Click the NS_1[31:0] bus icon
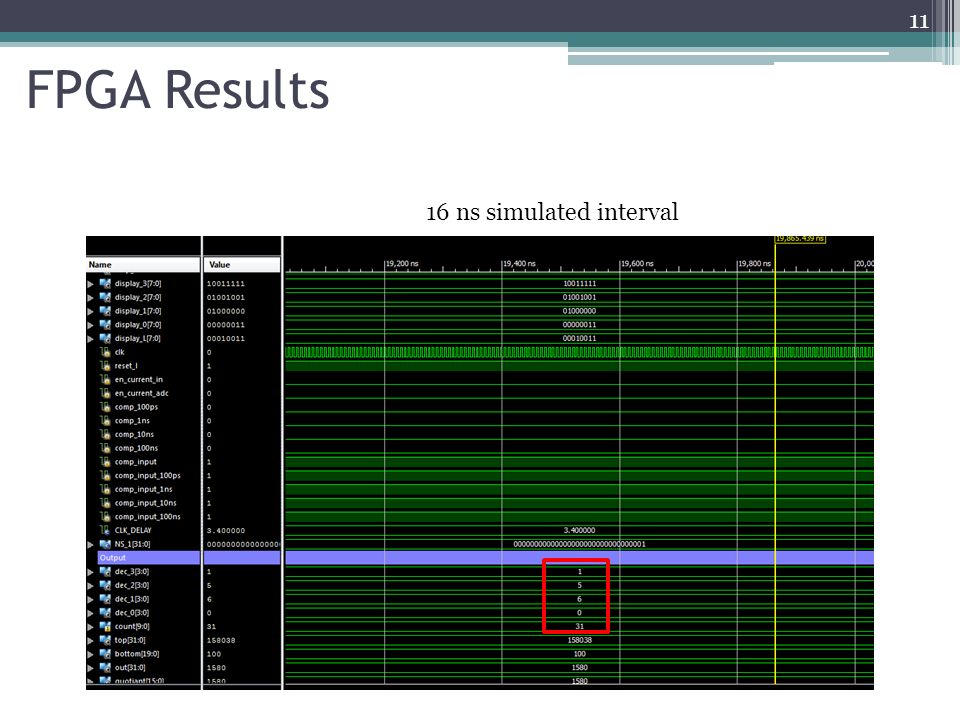 coord(105,544)
